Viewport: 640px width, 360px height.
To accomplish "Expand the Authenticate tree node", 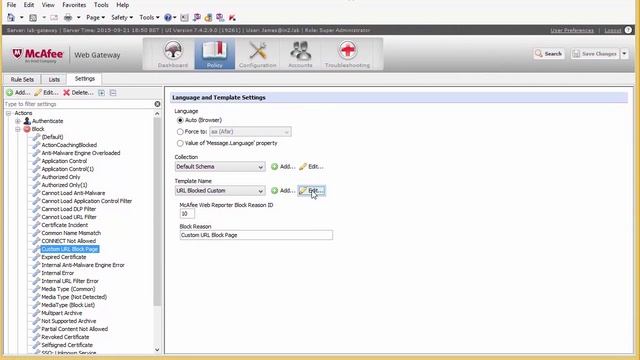I will tap(18, 121).
